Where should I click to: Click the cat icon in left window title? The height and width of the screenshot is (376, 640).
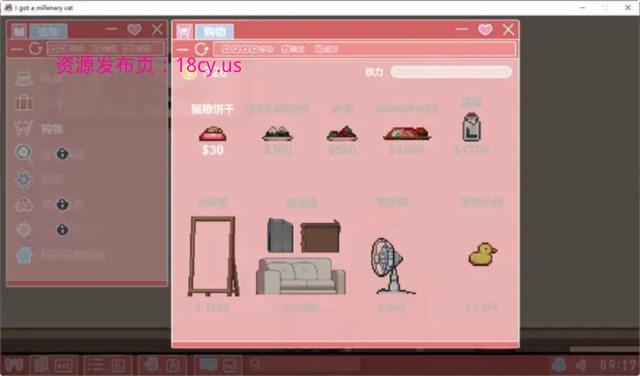pyautogui.click(x=19, y=31)
